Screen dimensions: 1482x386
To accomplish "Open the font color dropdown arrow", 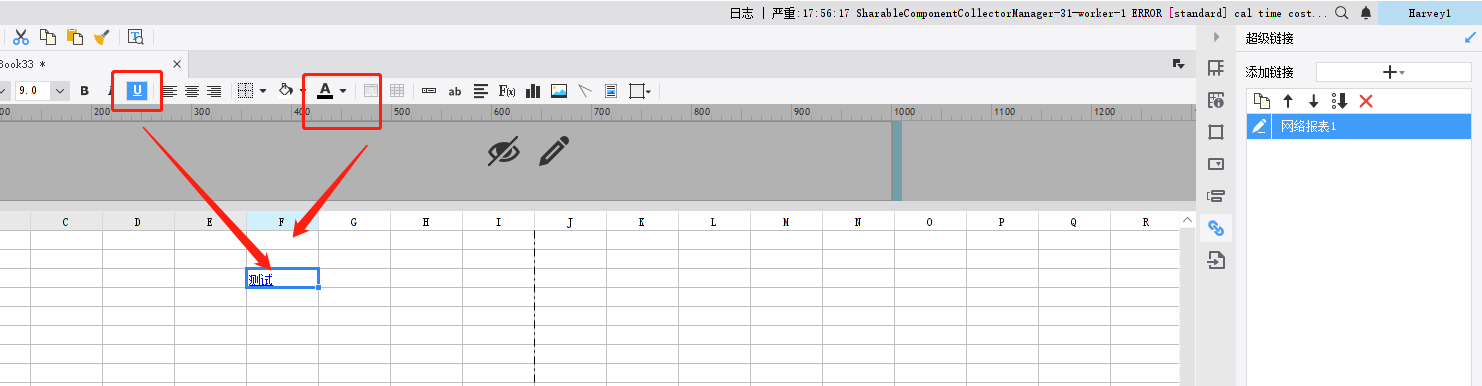I will (x=343, y=91).
